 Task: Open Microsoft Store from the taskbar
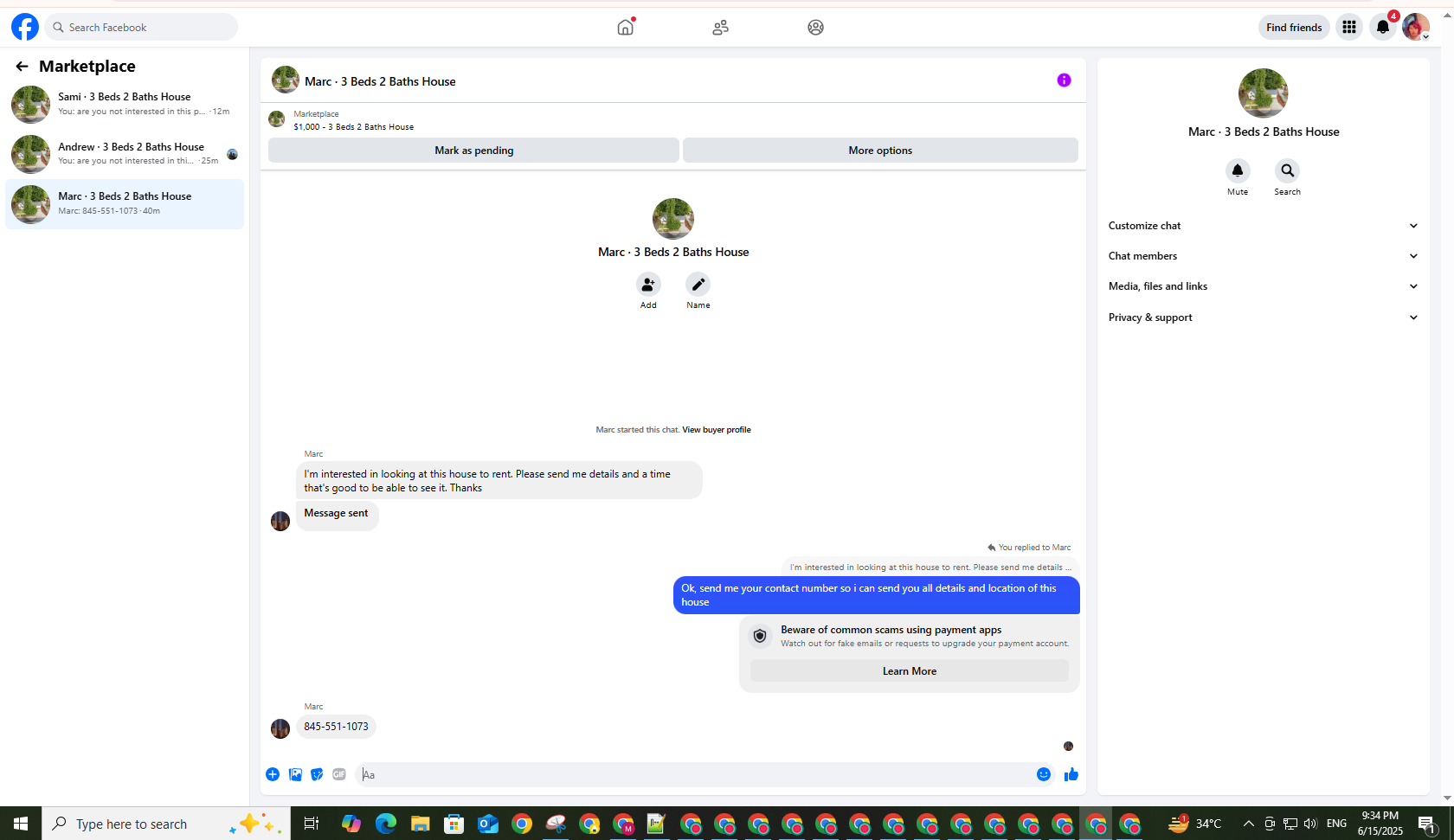pyautogui.click(x=454, y=824)
